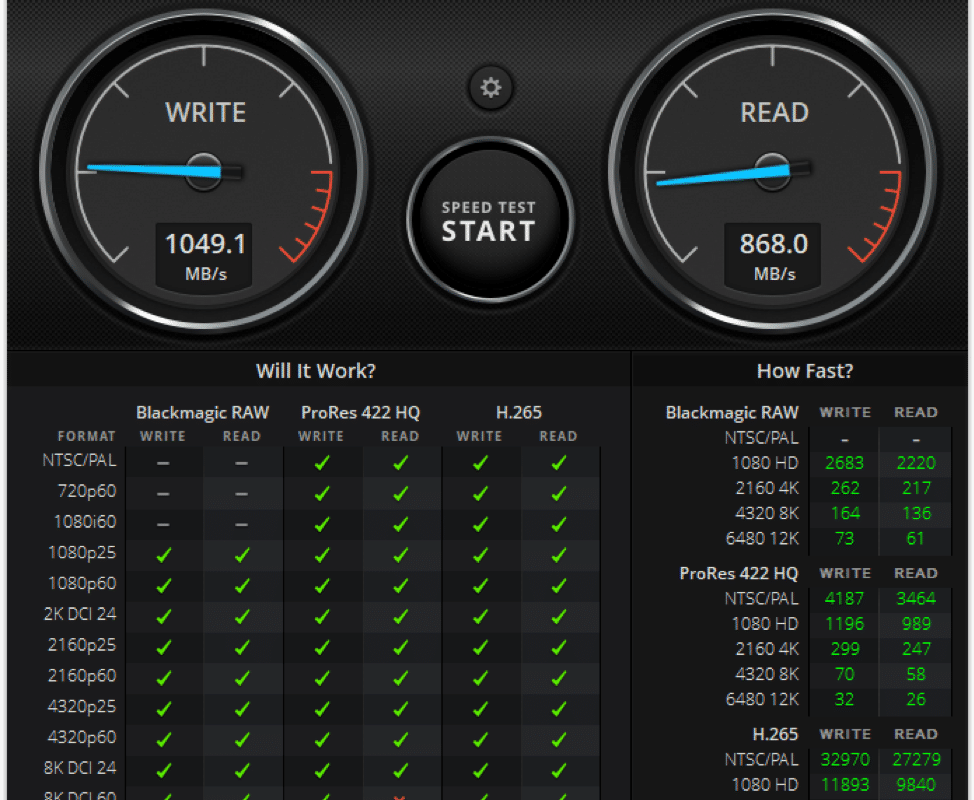
Task: Click the ProRes 422 HQ heading in How Fast
Action: point(739,573)
